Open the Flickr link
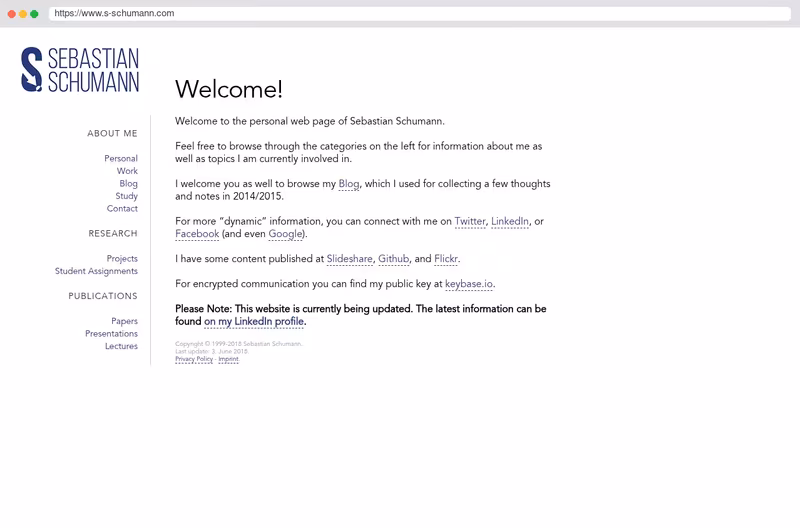This screenshot has height=528, width=800. click(x=446, y=259)
